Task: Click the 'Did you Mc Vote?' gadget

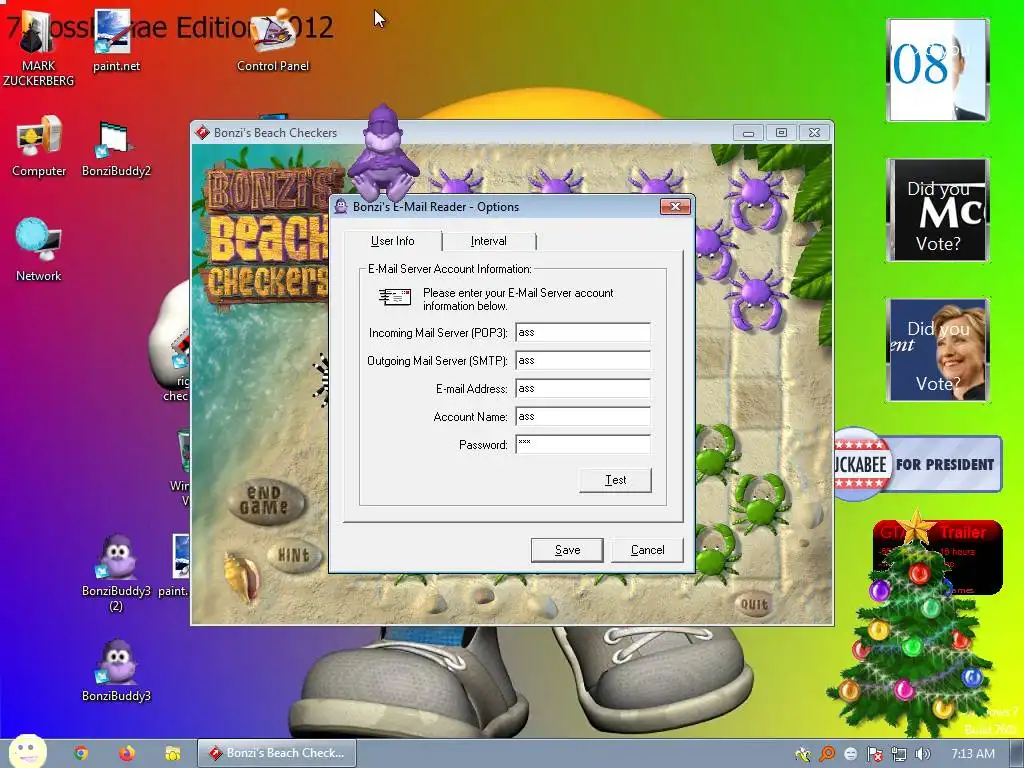Action: (938, 210)
